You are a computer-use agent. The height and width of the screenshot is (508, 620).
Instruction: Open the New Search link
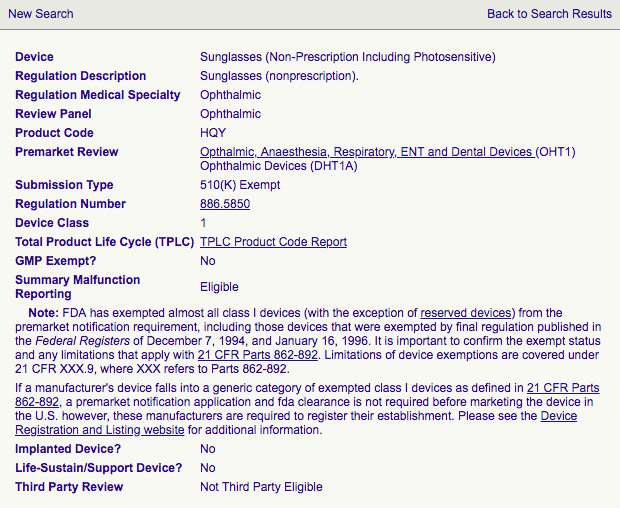point(41,14)
